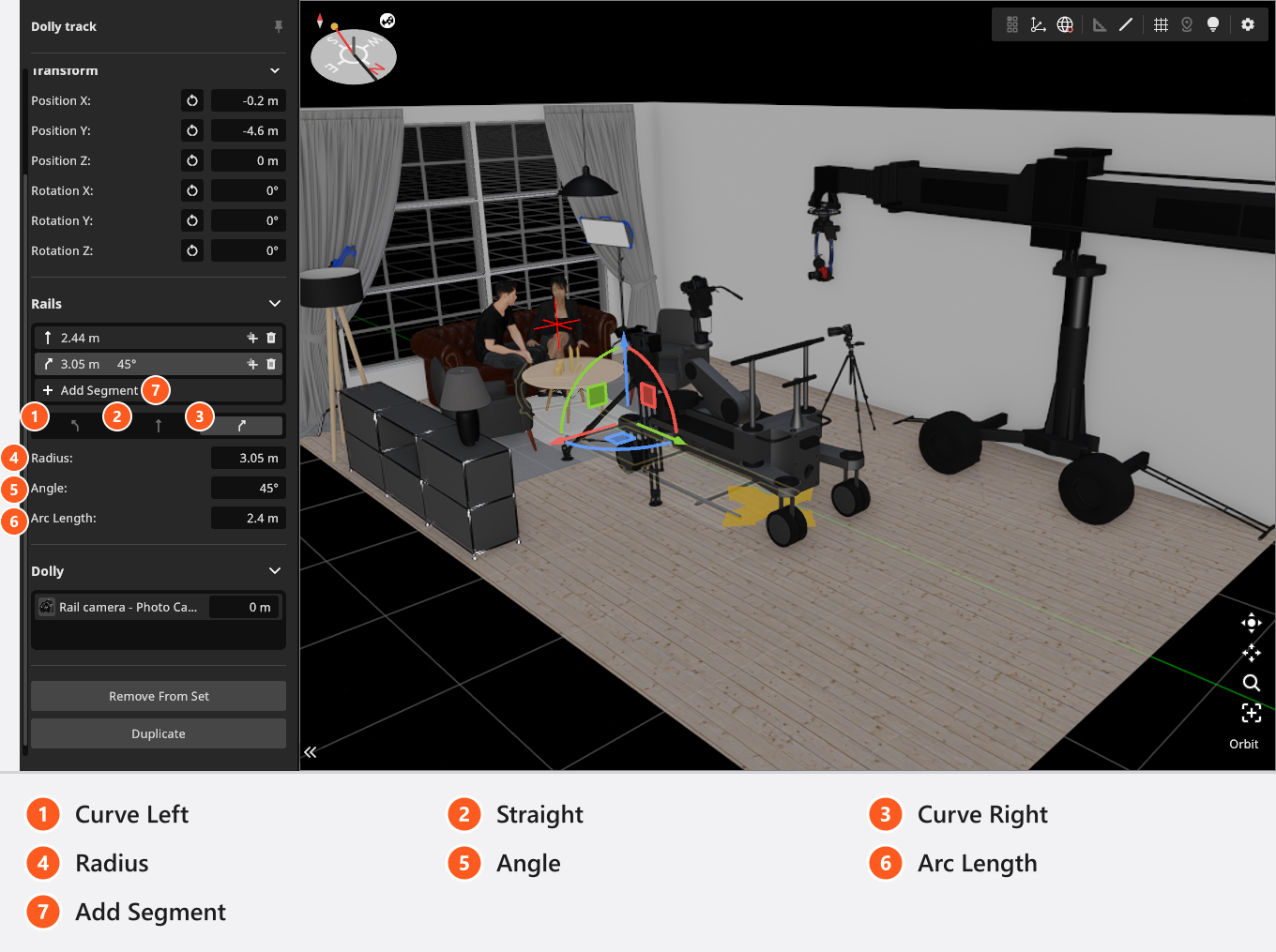Delete the 2.44 m rail segment
Viewport: 1276px width, 952px height.
click(x=271, y=338)
